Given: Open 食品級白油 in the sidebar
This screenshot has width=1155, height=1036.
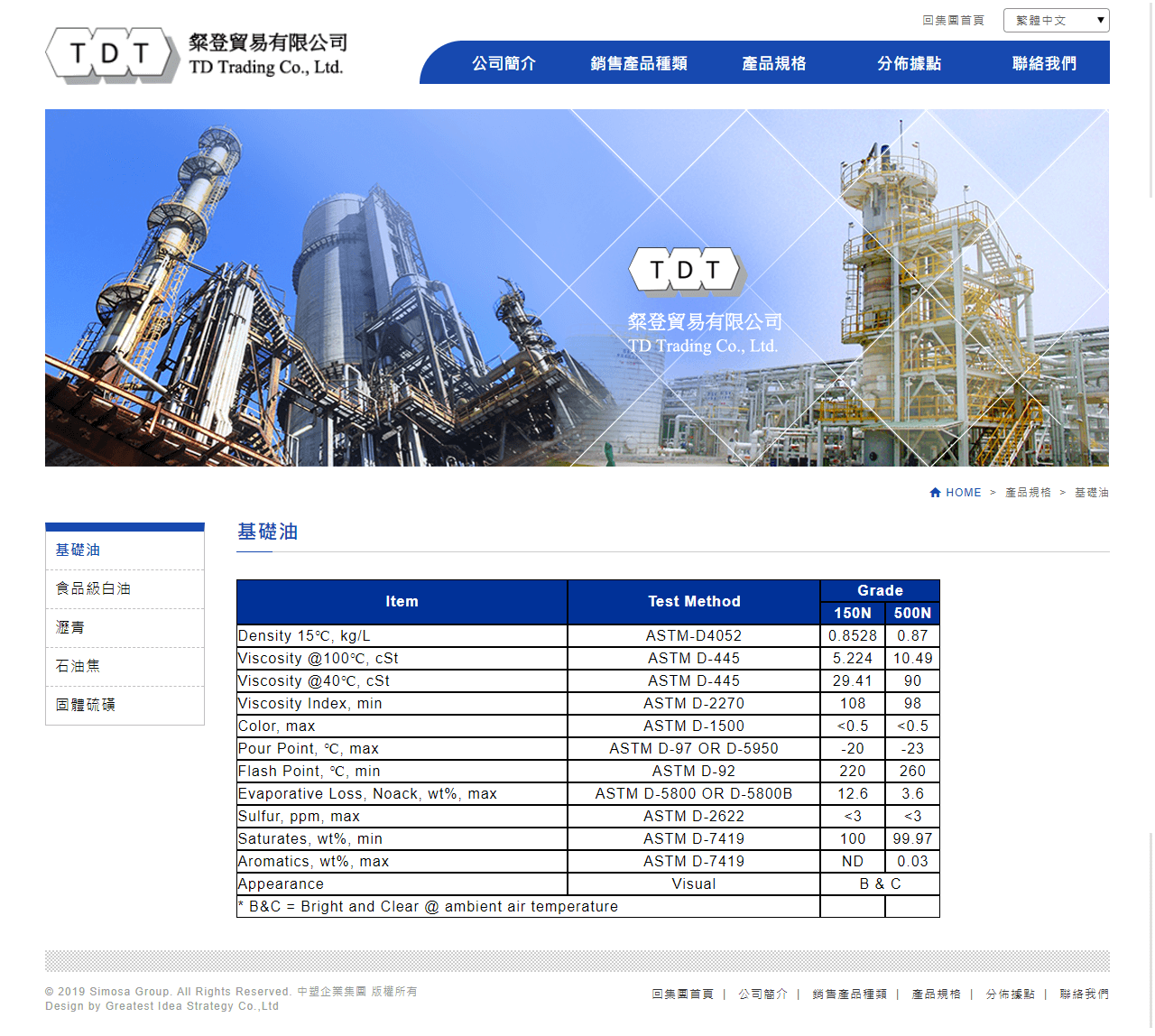Looking at the screenshot, I should point(93,589).
